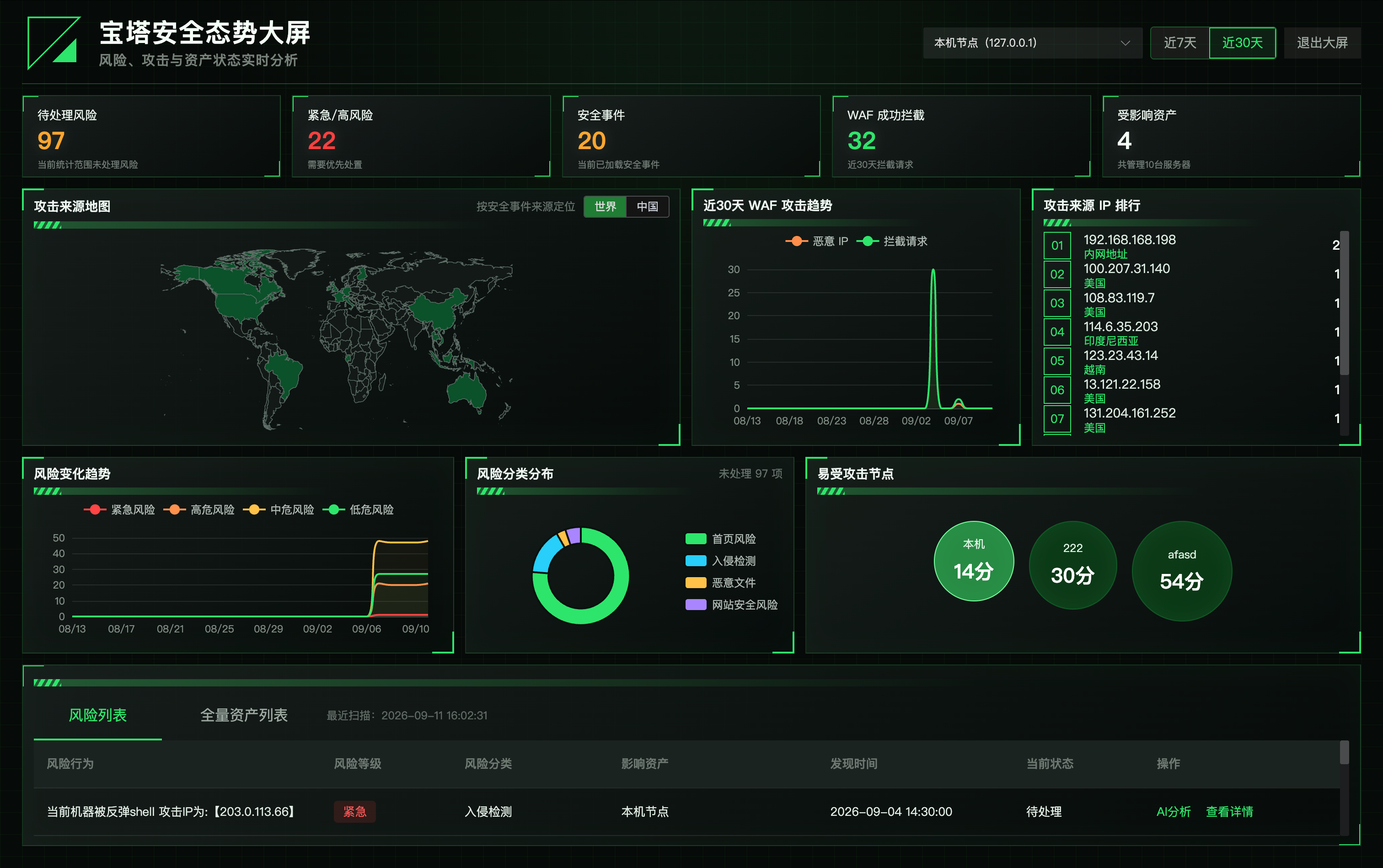The image size is (1383, 868).
Task: Toggle the 拦截请求 legend marker
Action: click(x=868, y=241)
